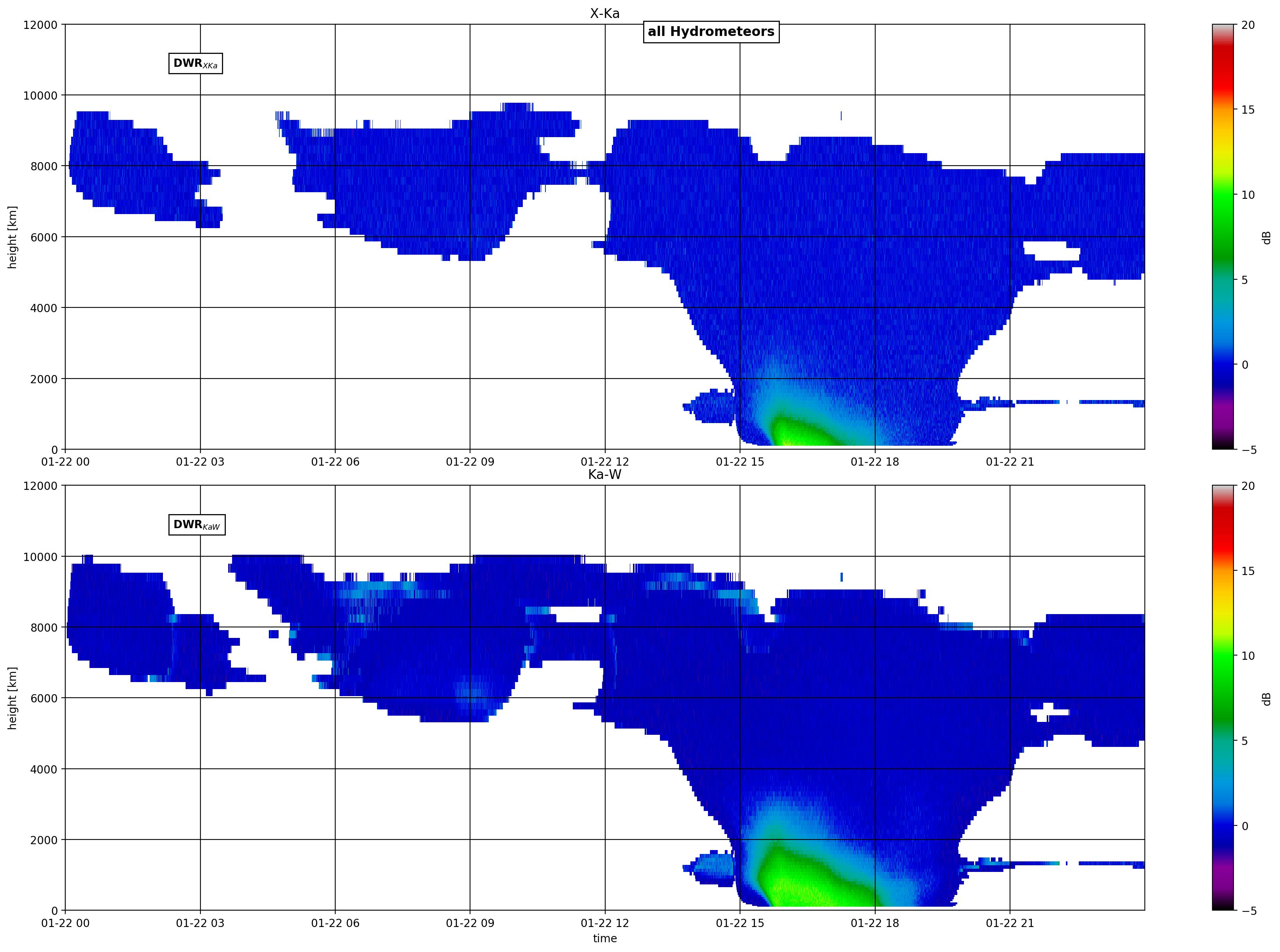Screen dimensions: 1280x952
Task: Click the 'time' x-axis label
Action: [x=604, y=938]
